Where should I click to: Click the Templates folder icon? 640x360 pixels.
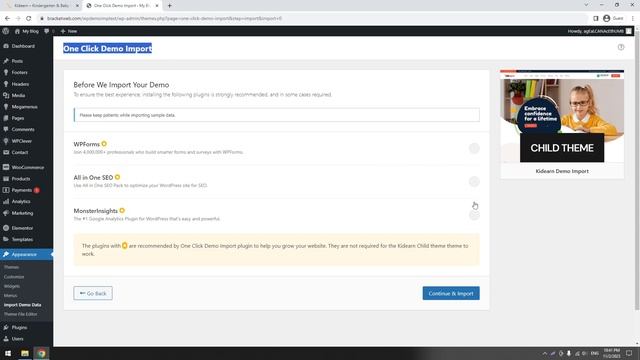tap(6, 240)
